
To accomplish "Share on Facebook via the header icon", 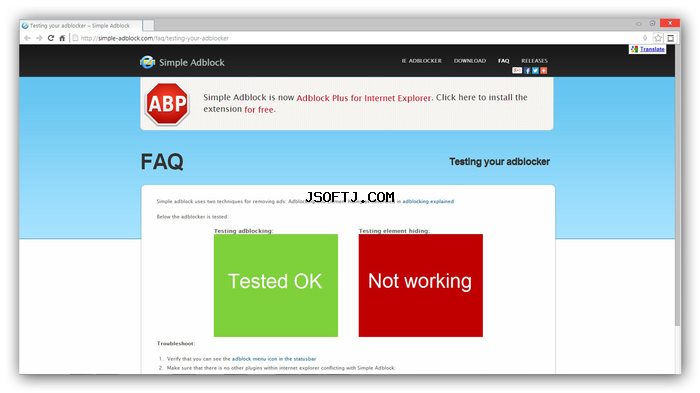I will click(x=527, y=71).
